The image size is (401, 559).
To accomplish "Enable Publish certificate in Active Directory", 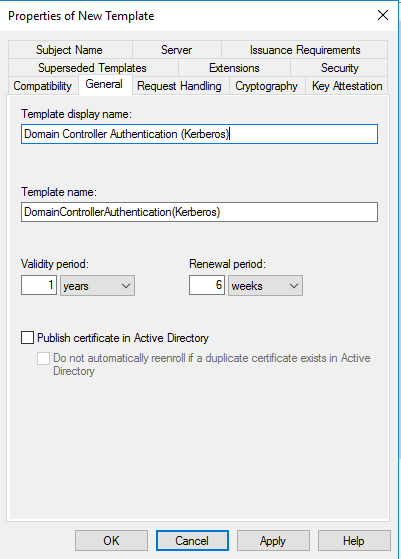I will [27, 338].
